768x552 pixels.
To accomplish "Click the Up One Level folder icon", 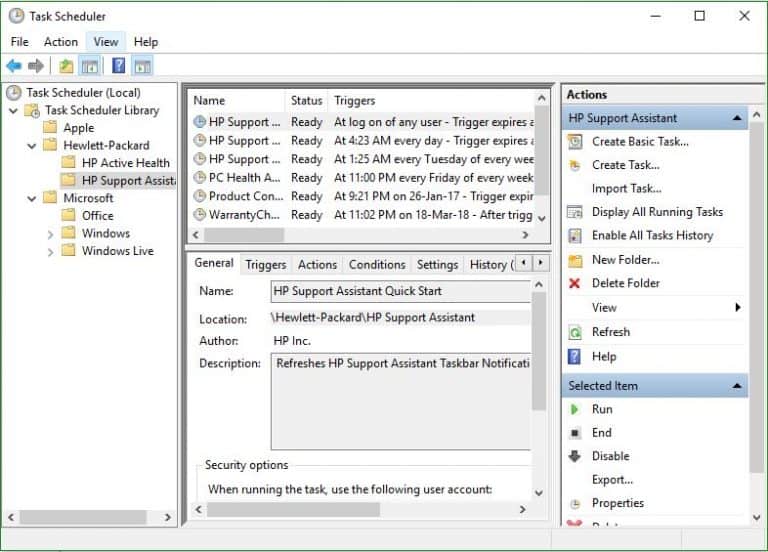I will (x=66, y=66).
